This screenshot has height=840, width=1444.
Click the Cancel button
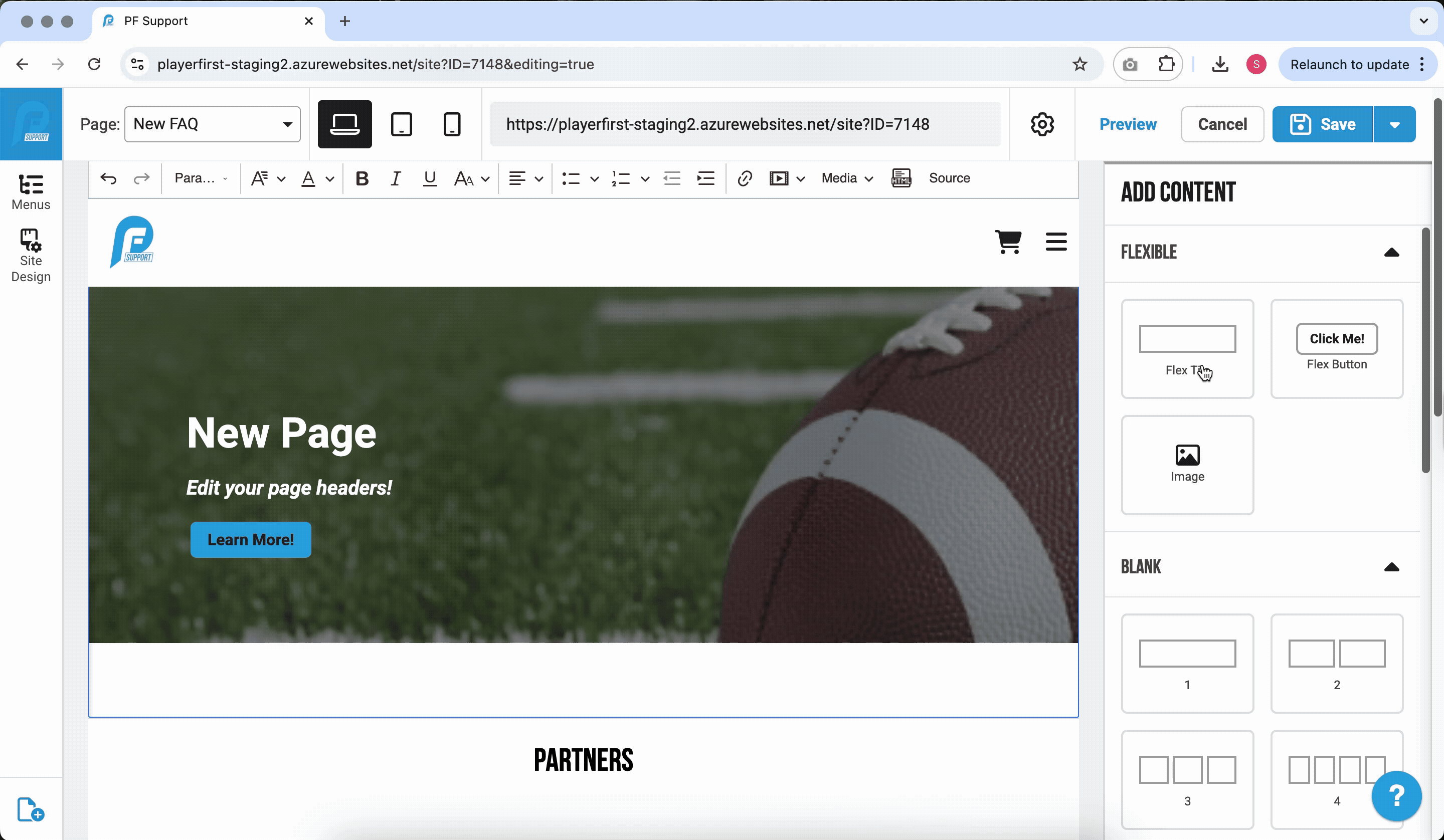pyautogui.click(x=1222, y=124)
